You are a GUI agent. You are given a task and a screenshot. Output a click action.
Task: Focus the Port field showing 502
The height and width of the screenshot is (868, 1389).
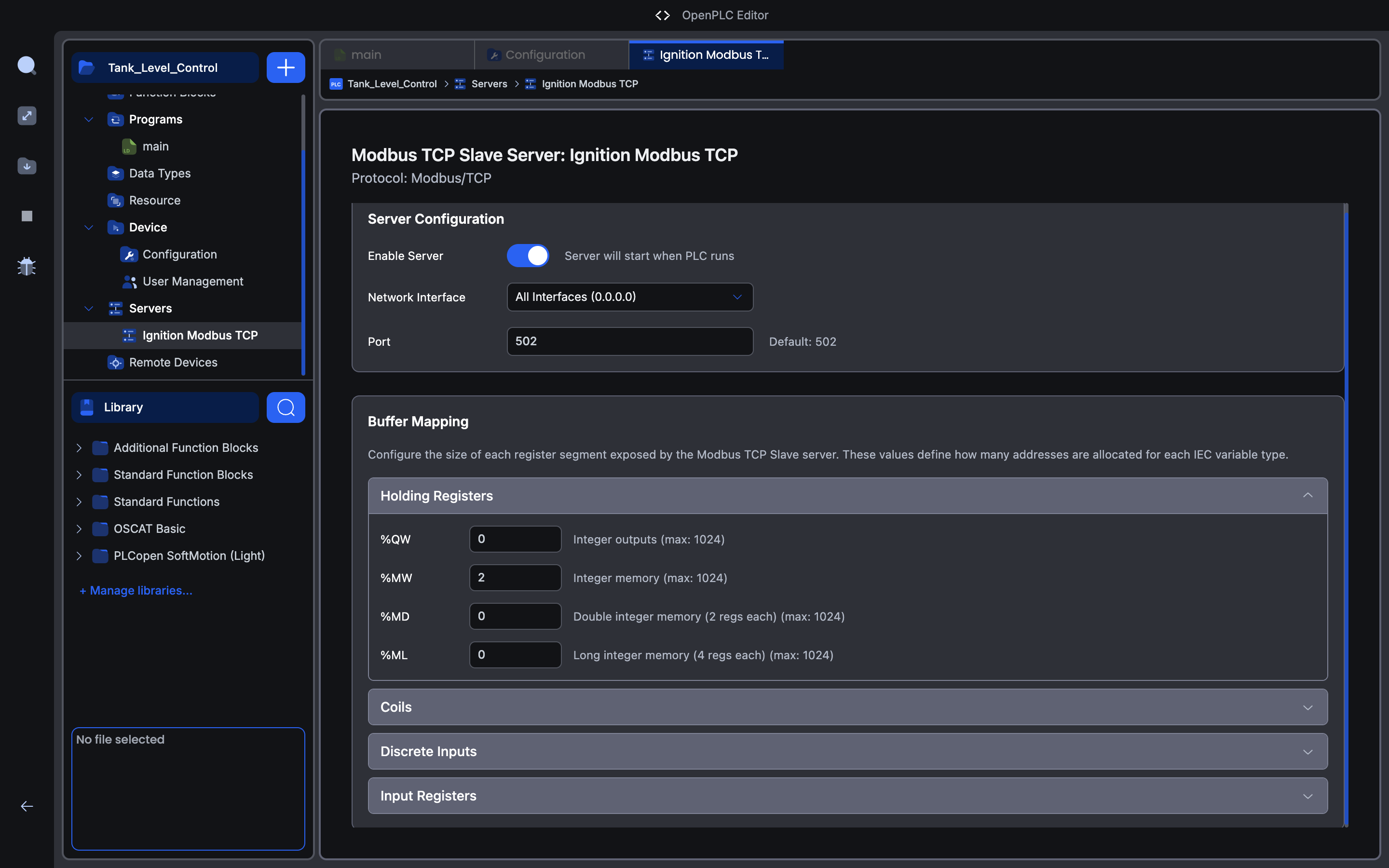click(x=630, y=341)
